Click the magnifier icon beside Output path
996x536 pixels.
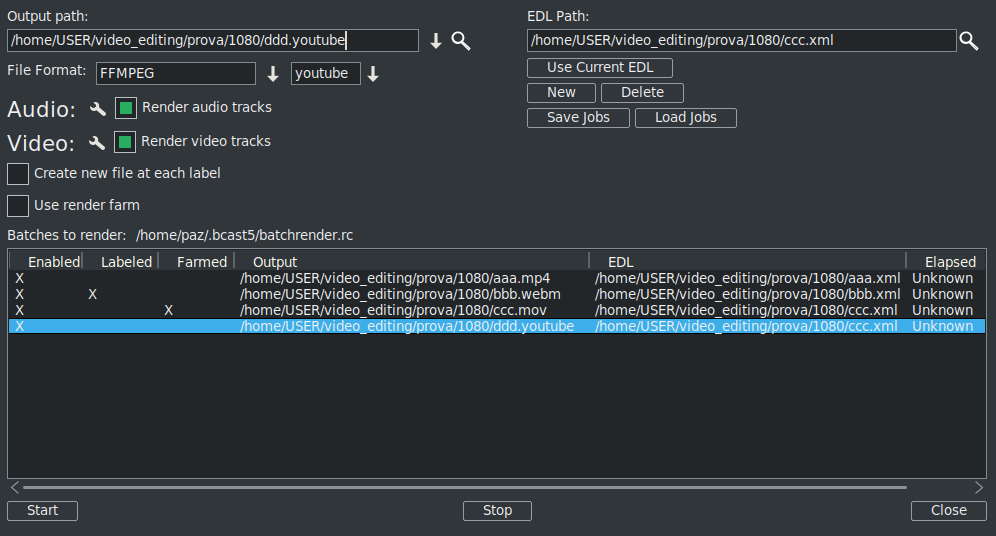point(460,41)
